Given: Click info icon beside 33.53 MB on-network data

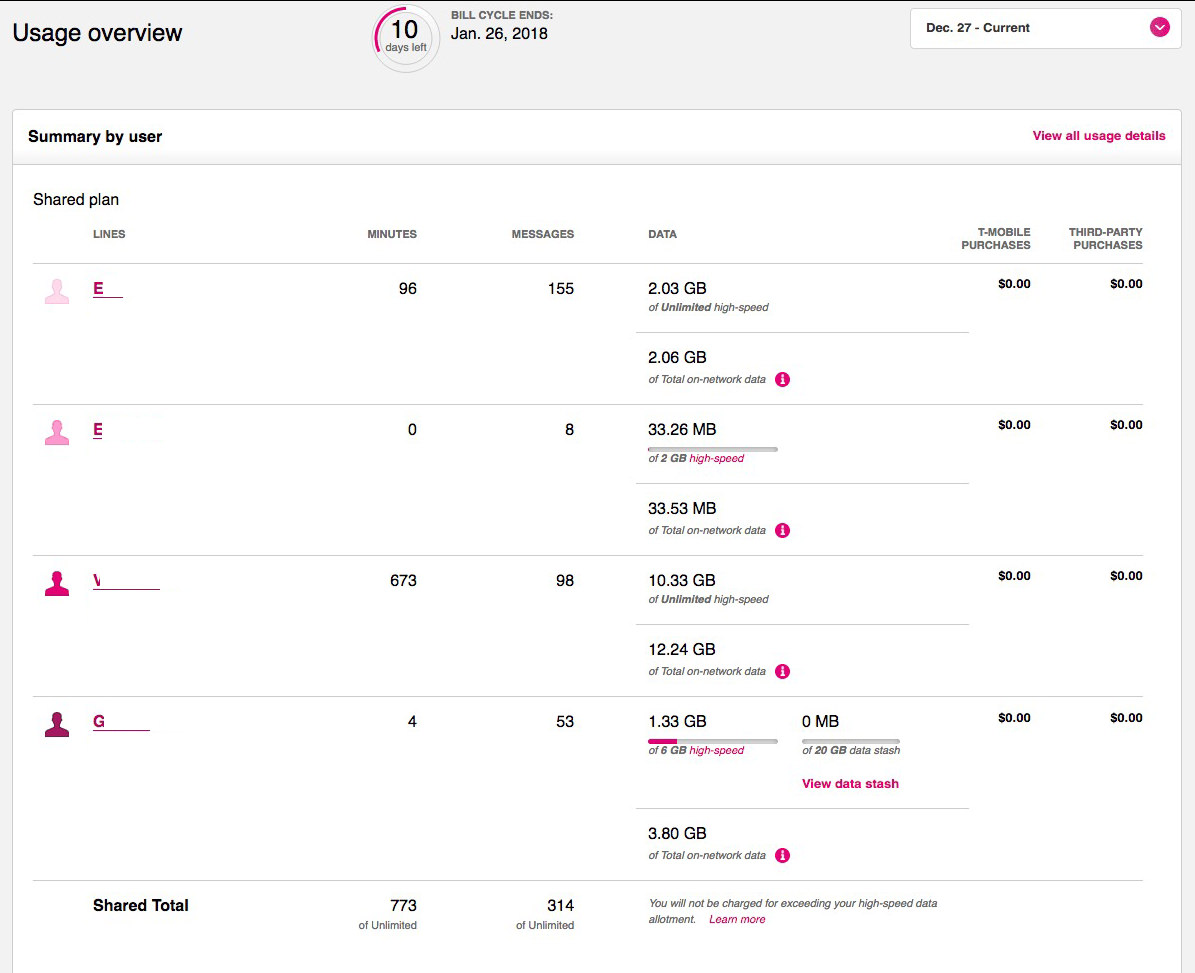Looking at the screenshot, I should [783, 531].
